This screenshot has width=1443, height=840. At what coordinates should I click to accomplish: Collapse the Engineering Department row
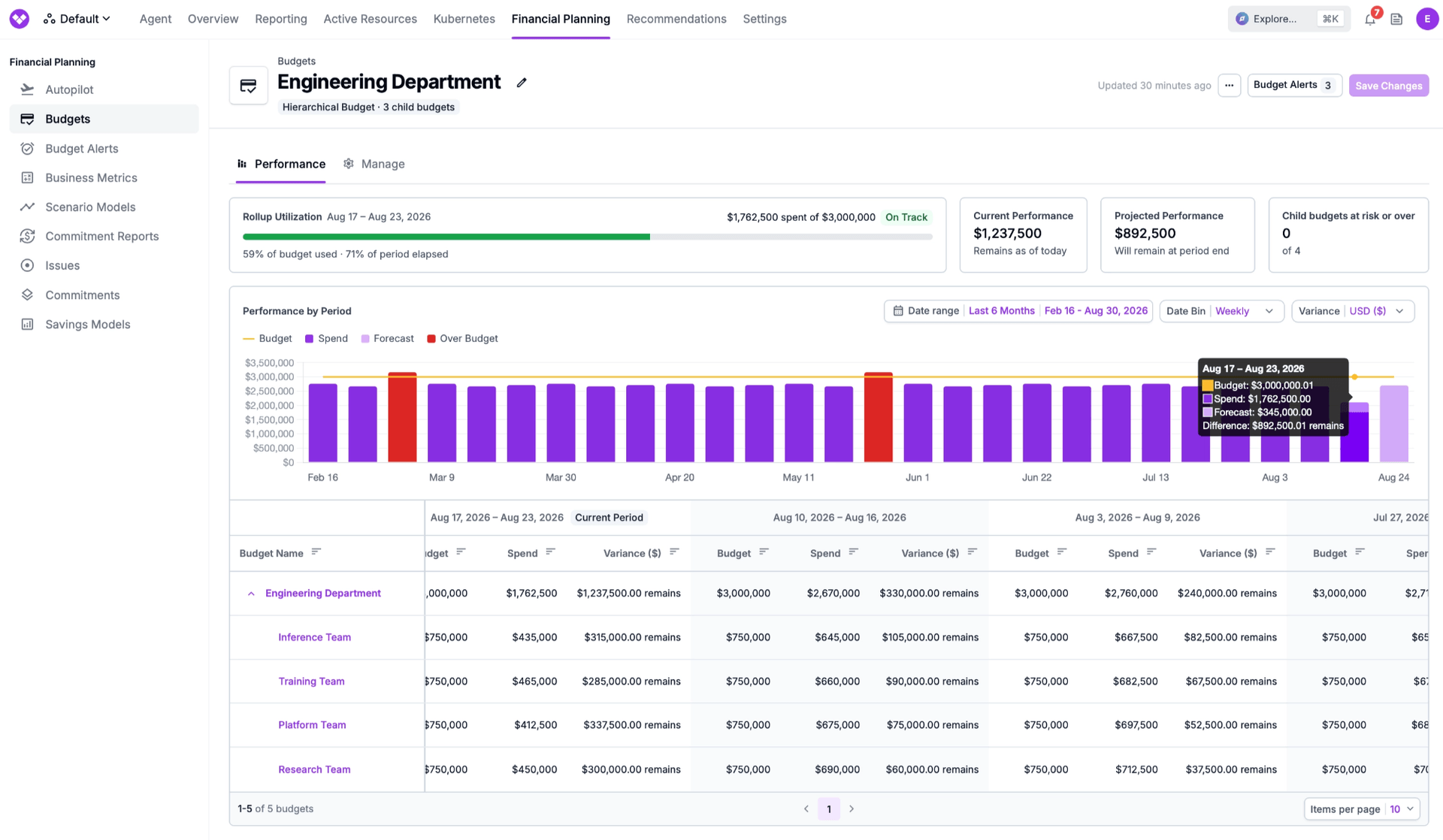tap(251, 594)
